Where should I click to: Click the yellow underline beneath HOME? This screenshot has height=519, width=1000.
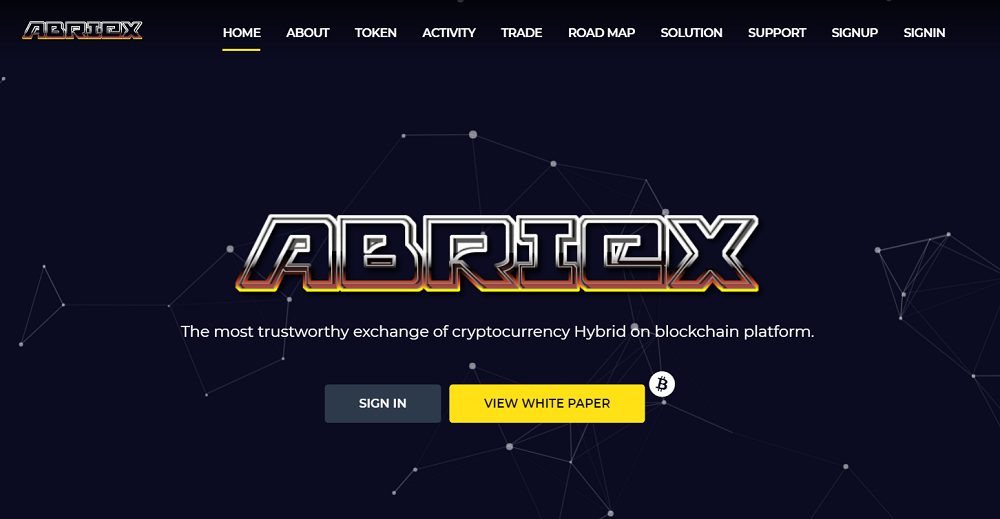click(241, 50)
